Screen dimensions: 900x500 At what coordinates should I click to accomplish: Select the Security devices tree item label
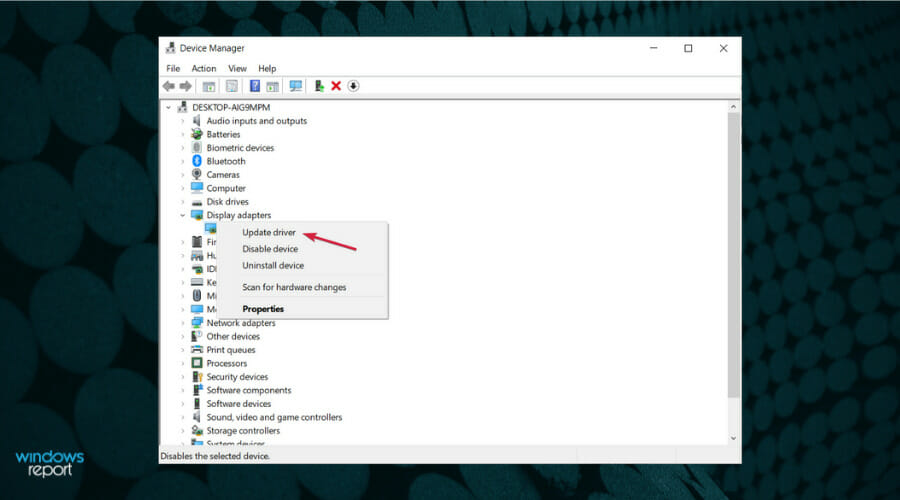pyautogui.click(x=237, y=377)
